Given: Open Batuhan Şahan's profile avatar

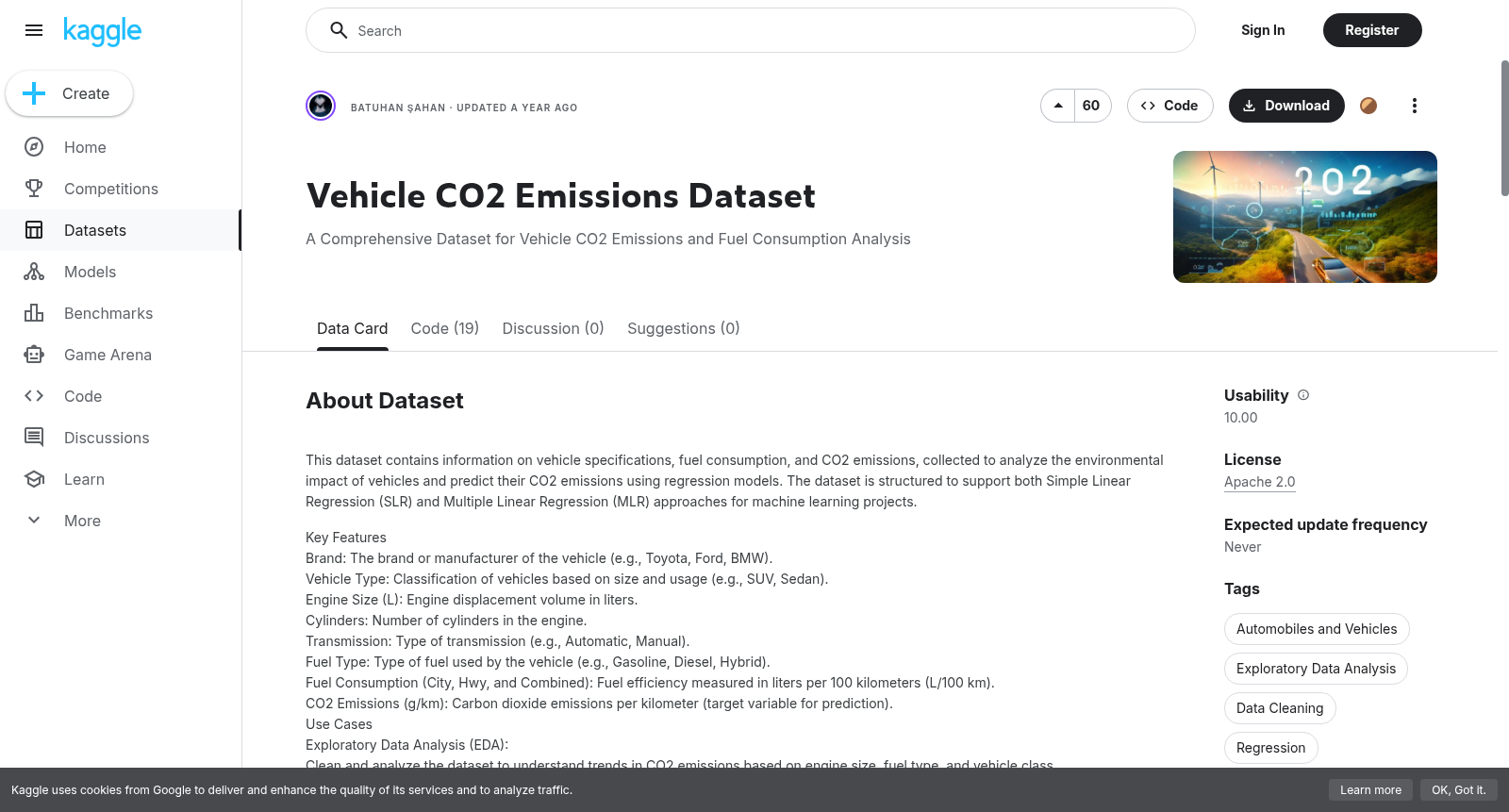Looking at the screenshot, I should (x=321, y=106).
